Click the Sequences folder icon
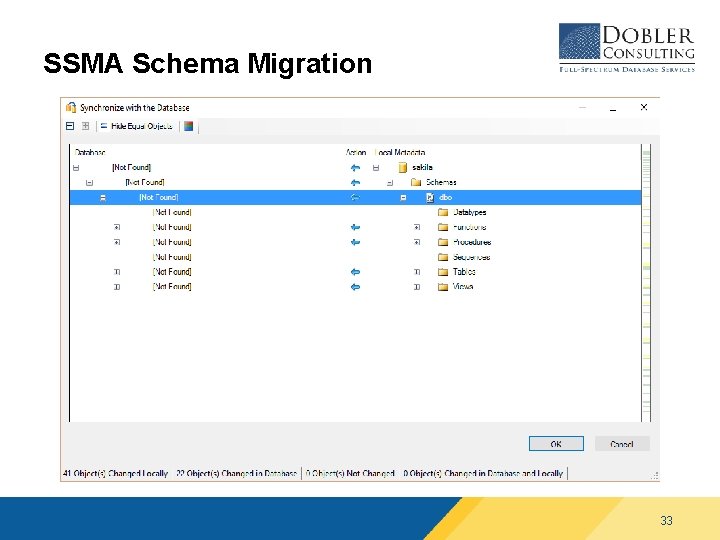Viewport: 720px width, 540px height. click(443, 257)
